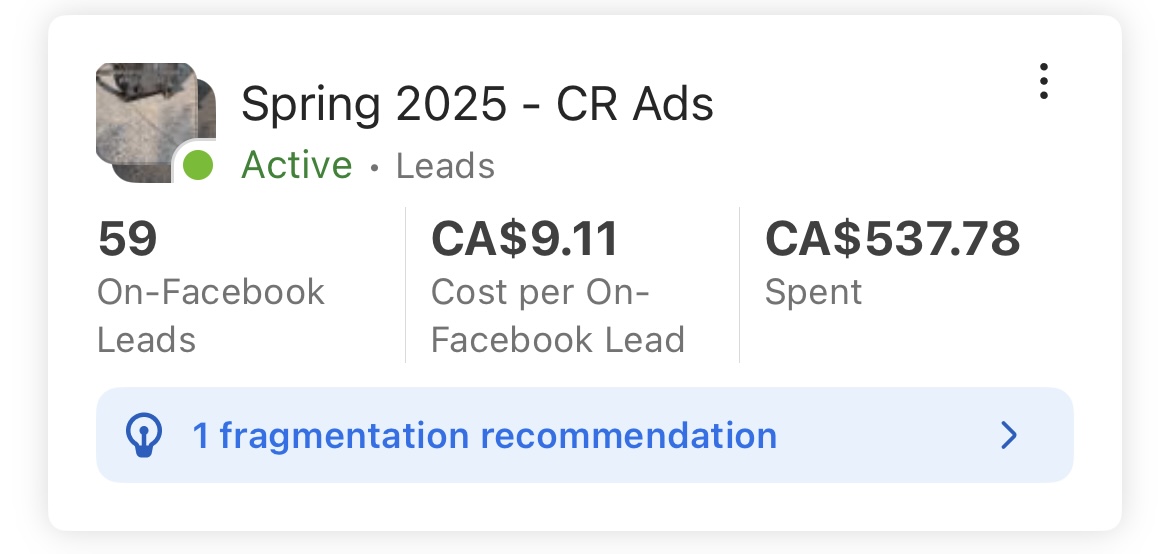
Task: Click the dot separator between Active and Leads
Action: (x=374, y=167)
